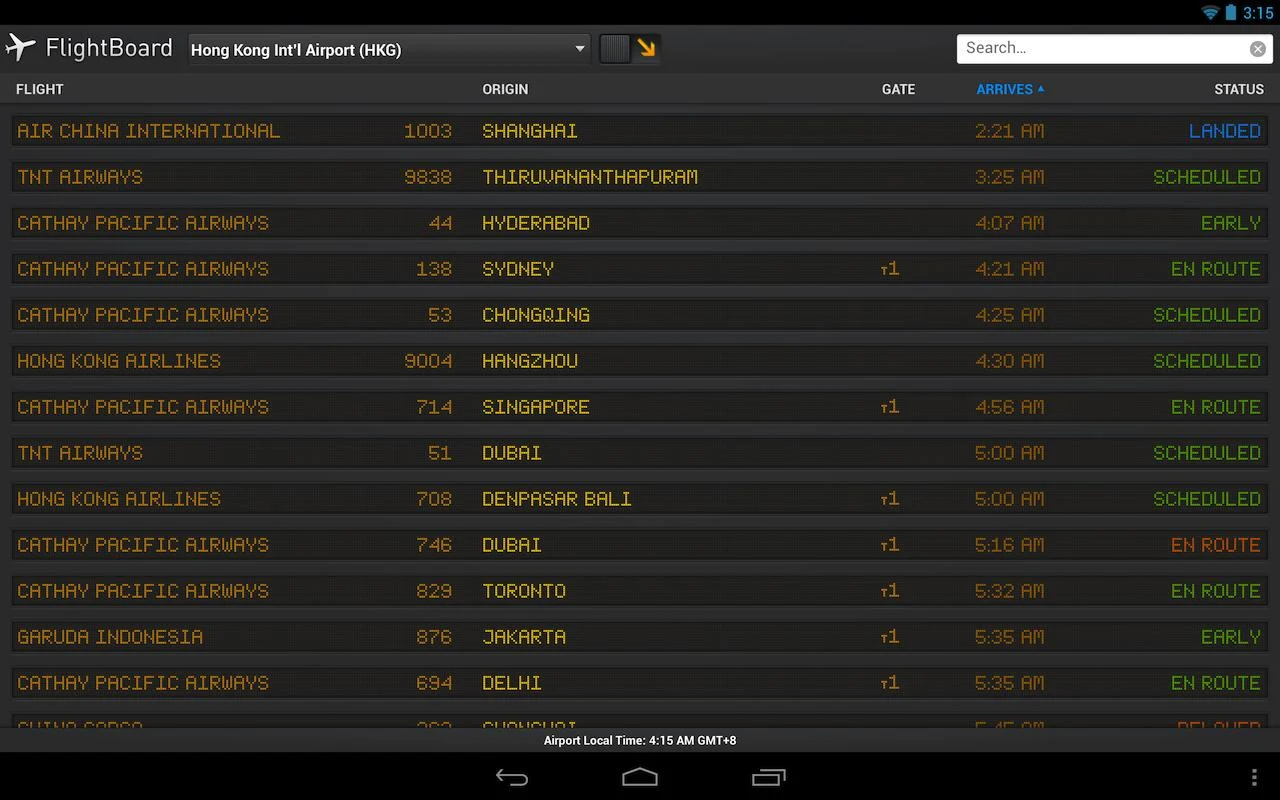
Task: Select flight number 44
Action: (x=440, y=223)
